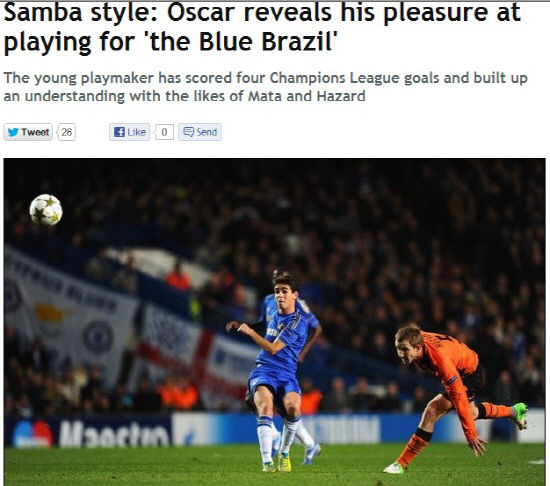Send the article using Facebook Send
This screenshot has height=486, width=550.
[x=200, y=132]
